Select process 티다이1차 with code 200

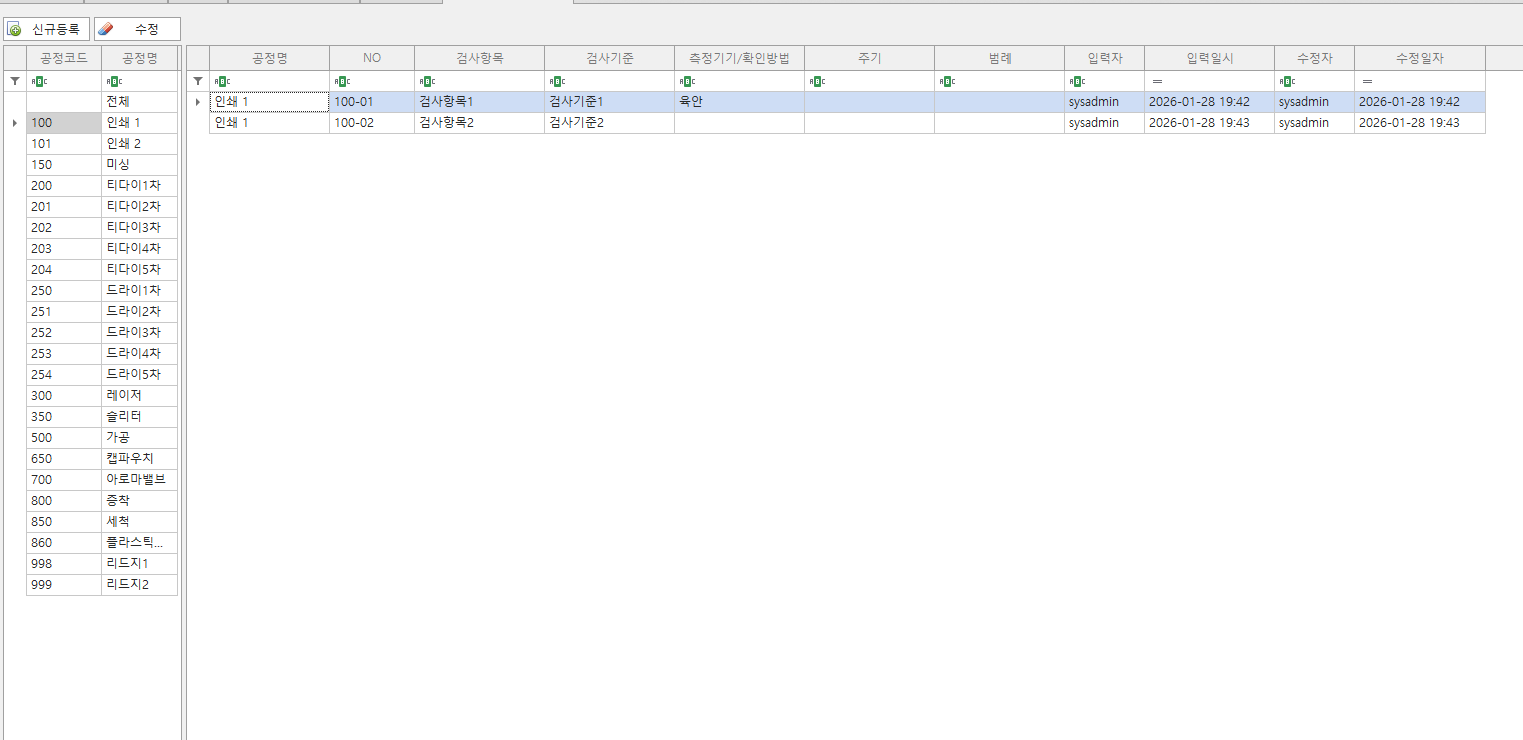(132, 186)
